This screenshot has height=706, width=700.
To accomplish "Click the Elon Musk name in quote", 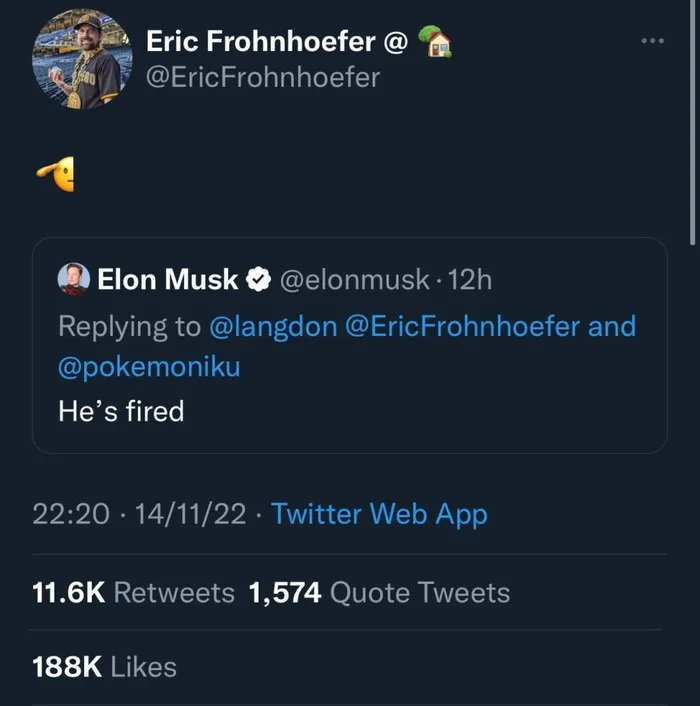I will [167, 279].
